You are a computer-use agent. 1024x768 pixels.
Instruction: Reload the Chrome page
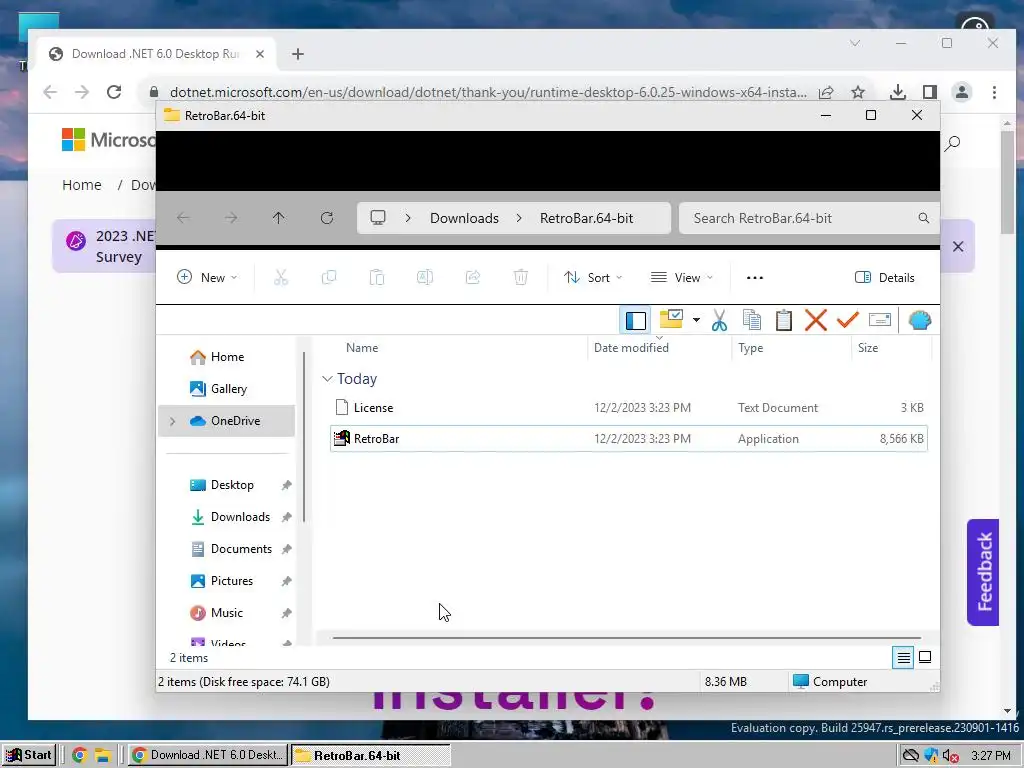pyautogui.click(x=114, y=92)
